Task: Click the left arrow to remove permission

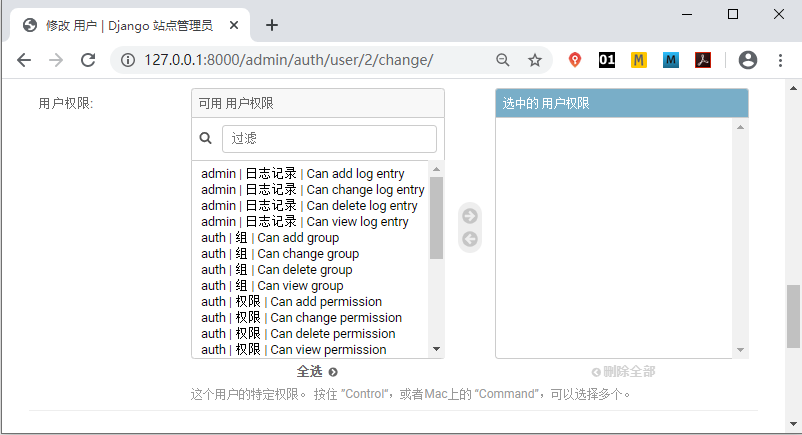Action: point(470,239)
